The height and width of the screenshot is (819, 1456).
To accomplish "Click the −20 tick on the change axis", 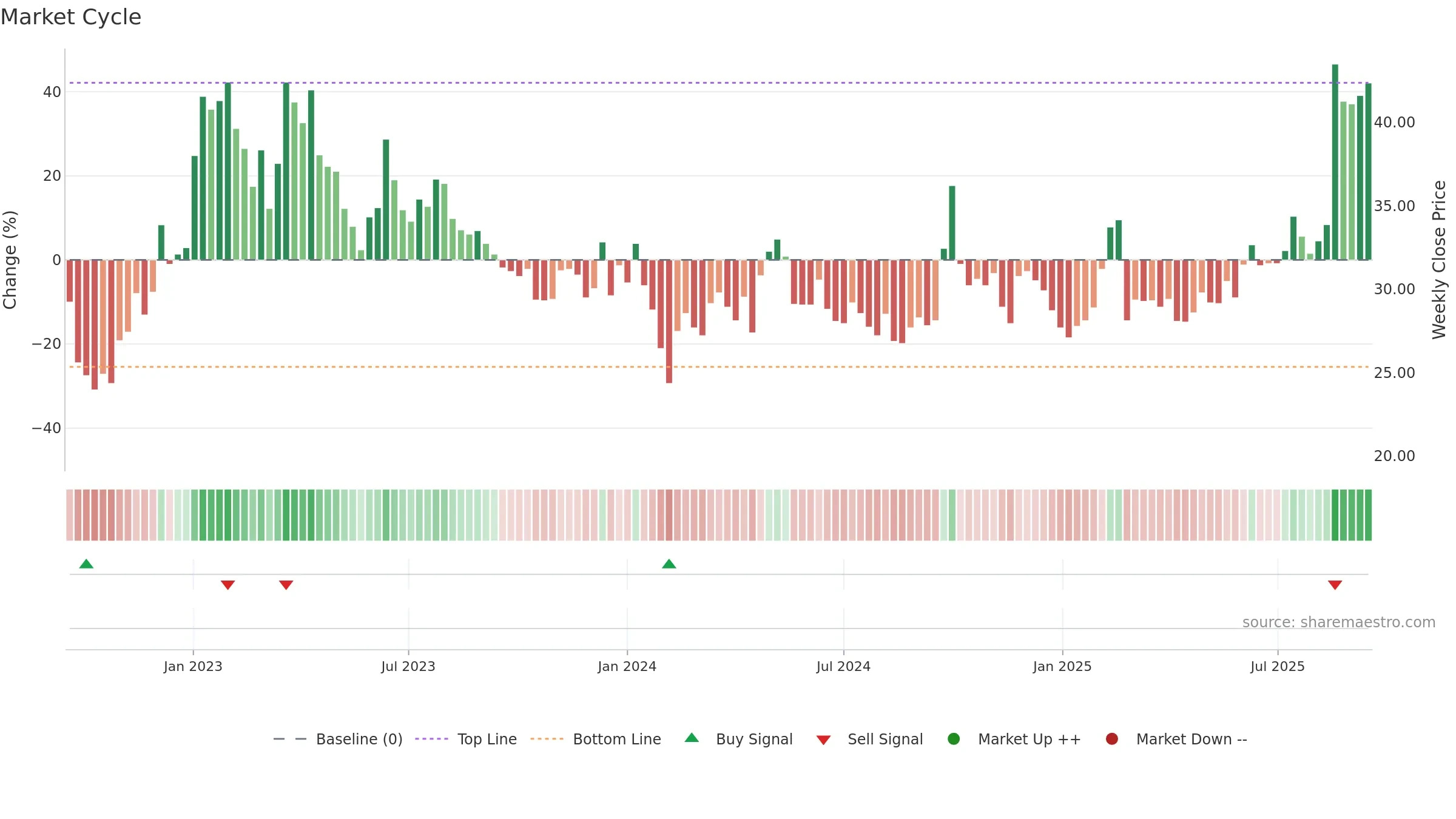I will click(47, 344).
